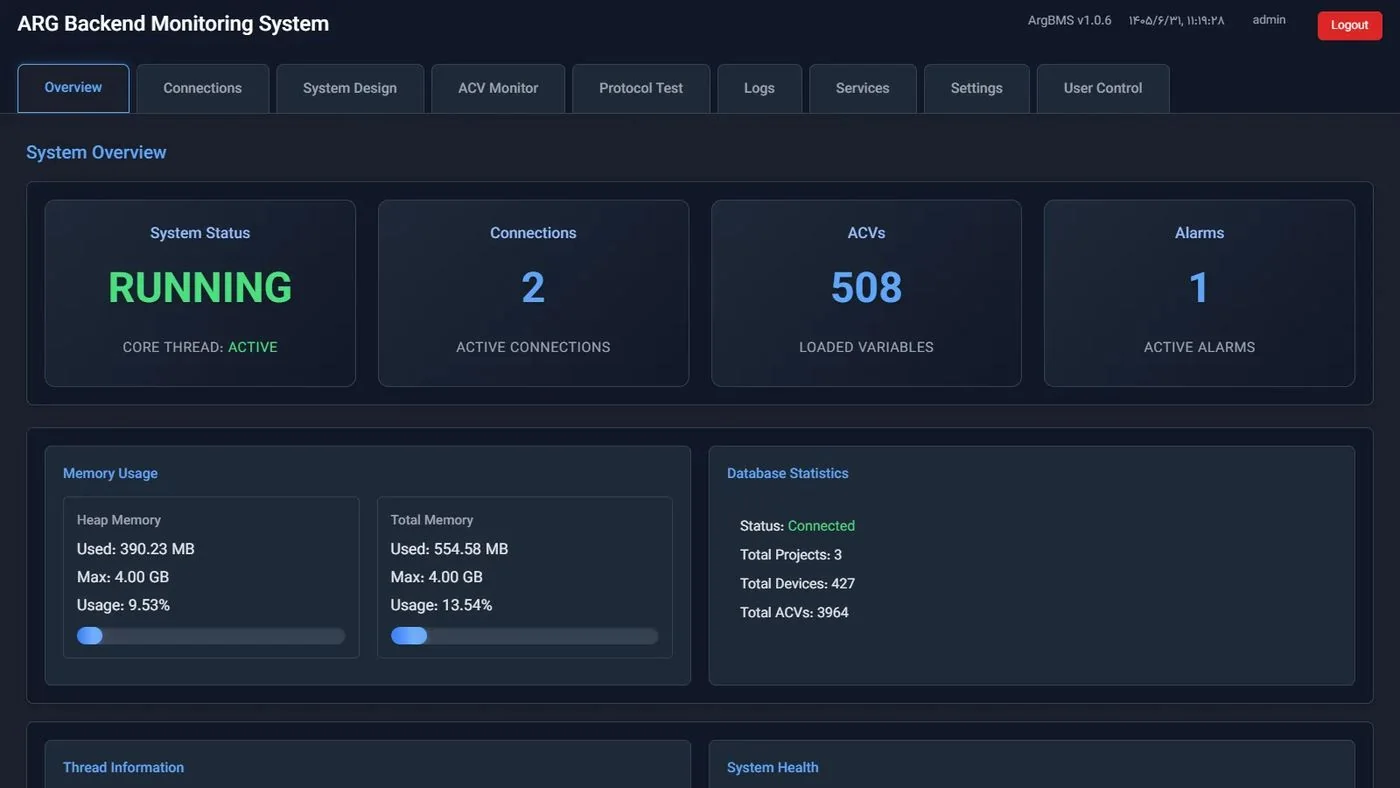The image size is (1400, 788).
Task: Click the admin username label
Action: point(1269,20)
